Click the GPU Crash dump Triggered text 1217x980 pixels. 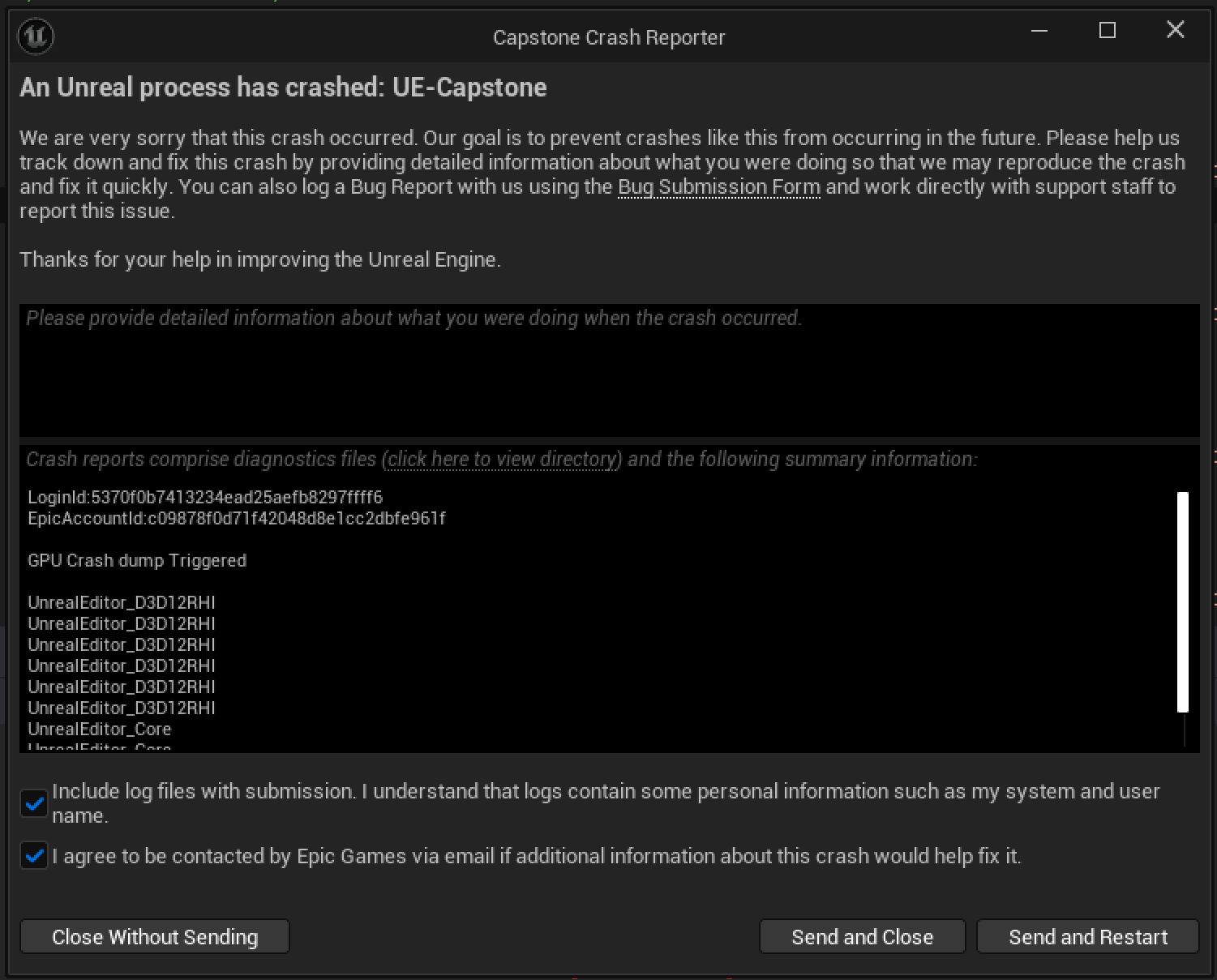point(137,561)
